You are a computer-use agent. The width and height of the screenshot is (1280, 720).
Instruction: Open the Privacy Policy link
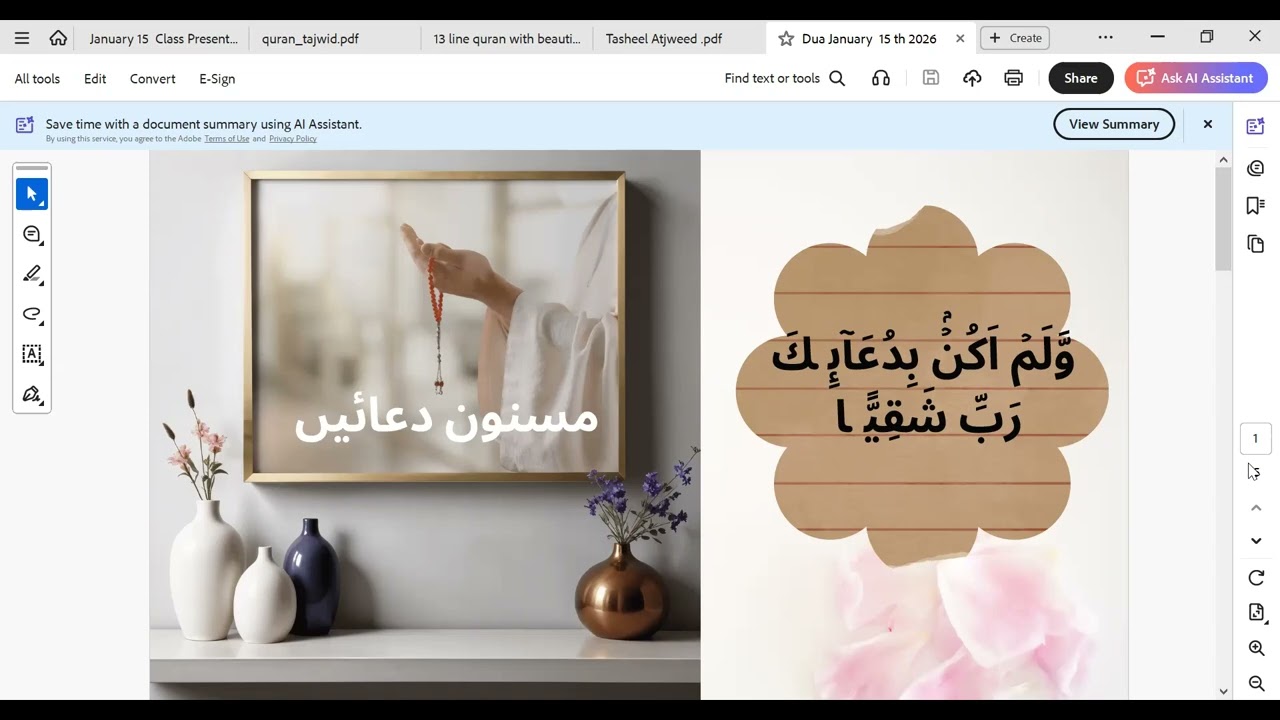pyautogui.click(x=293, y=139)
